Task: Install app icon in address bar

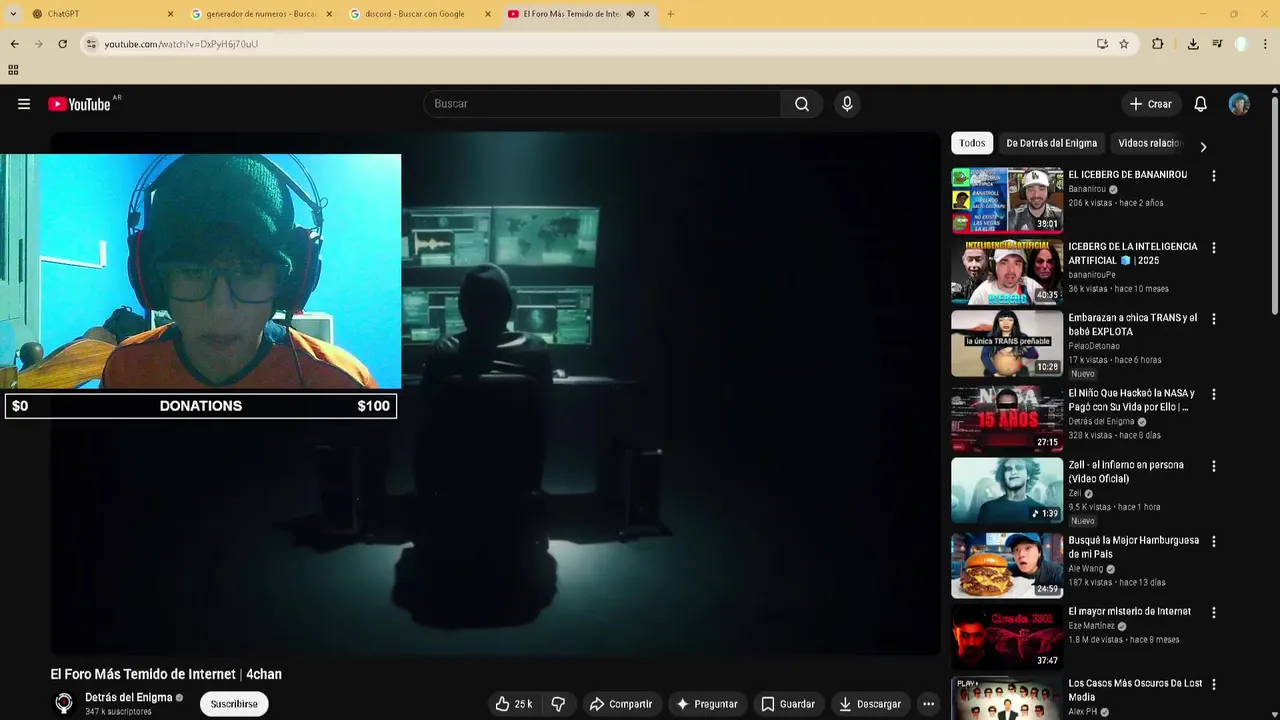Action: 1102,44
